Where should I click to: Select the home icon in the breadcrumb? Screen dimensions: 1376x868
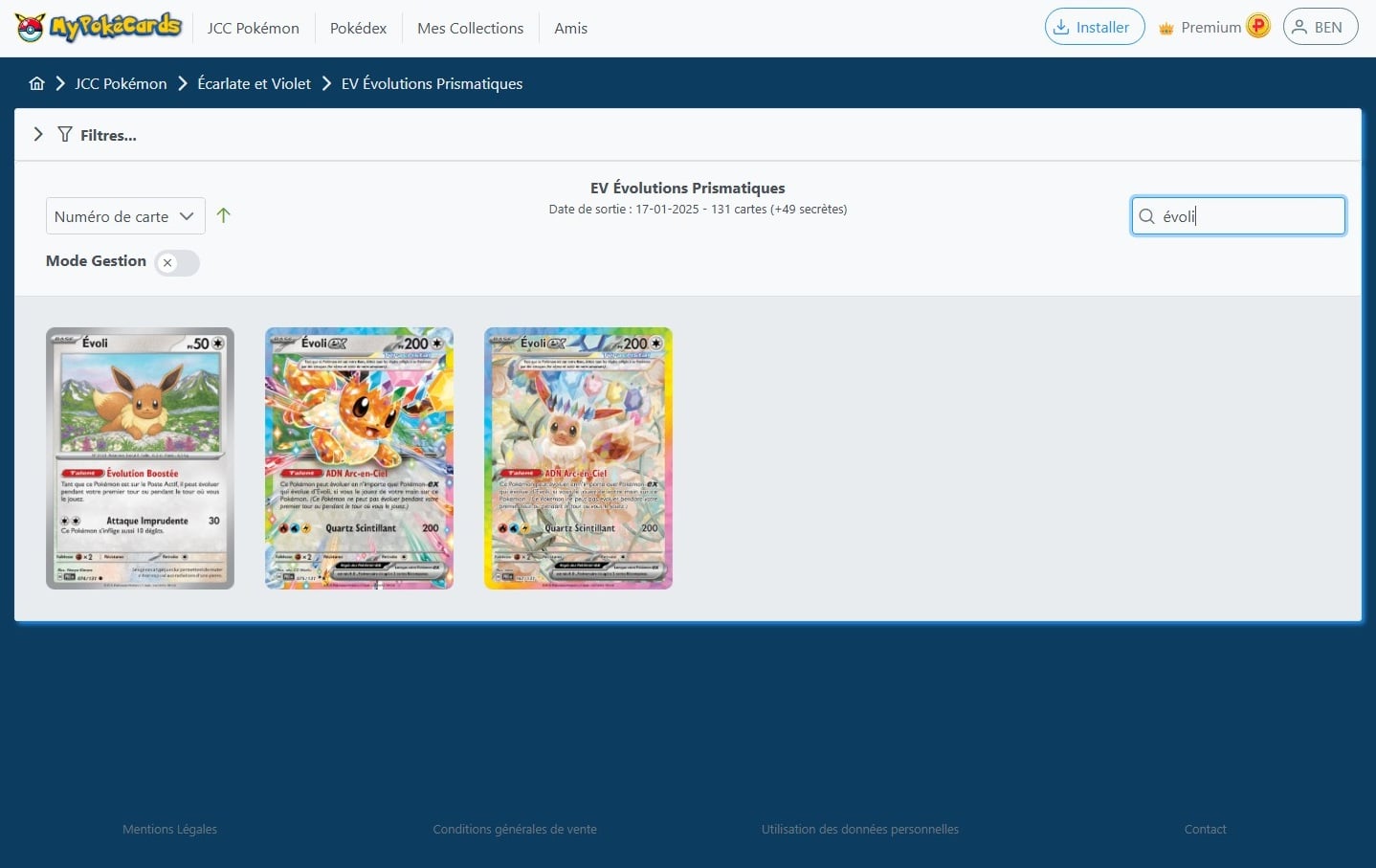click(36, 83)
